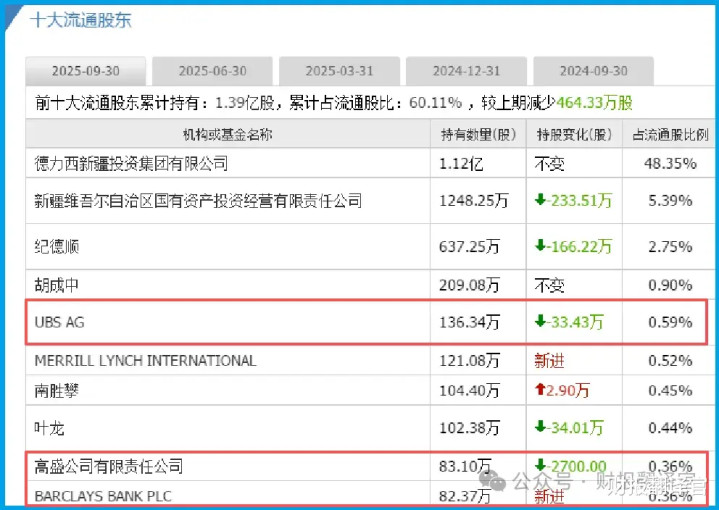Select 新疆维吾尔自治区国有资产投资经营有限责任公司 name

coord(198,200)
